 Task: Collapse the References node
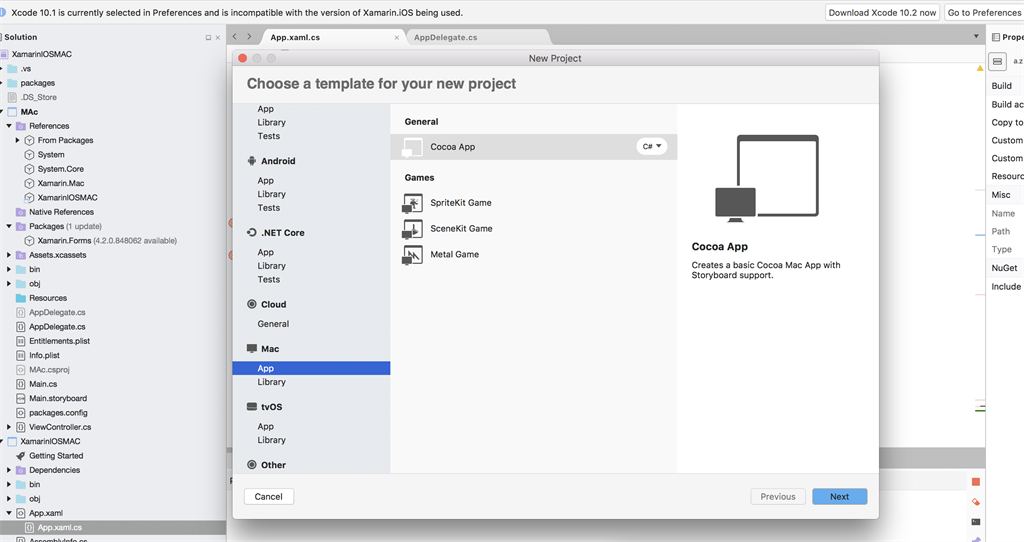click(x=9, y=126)
